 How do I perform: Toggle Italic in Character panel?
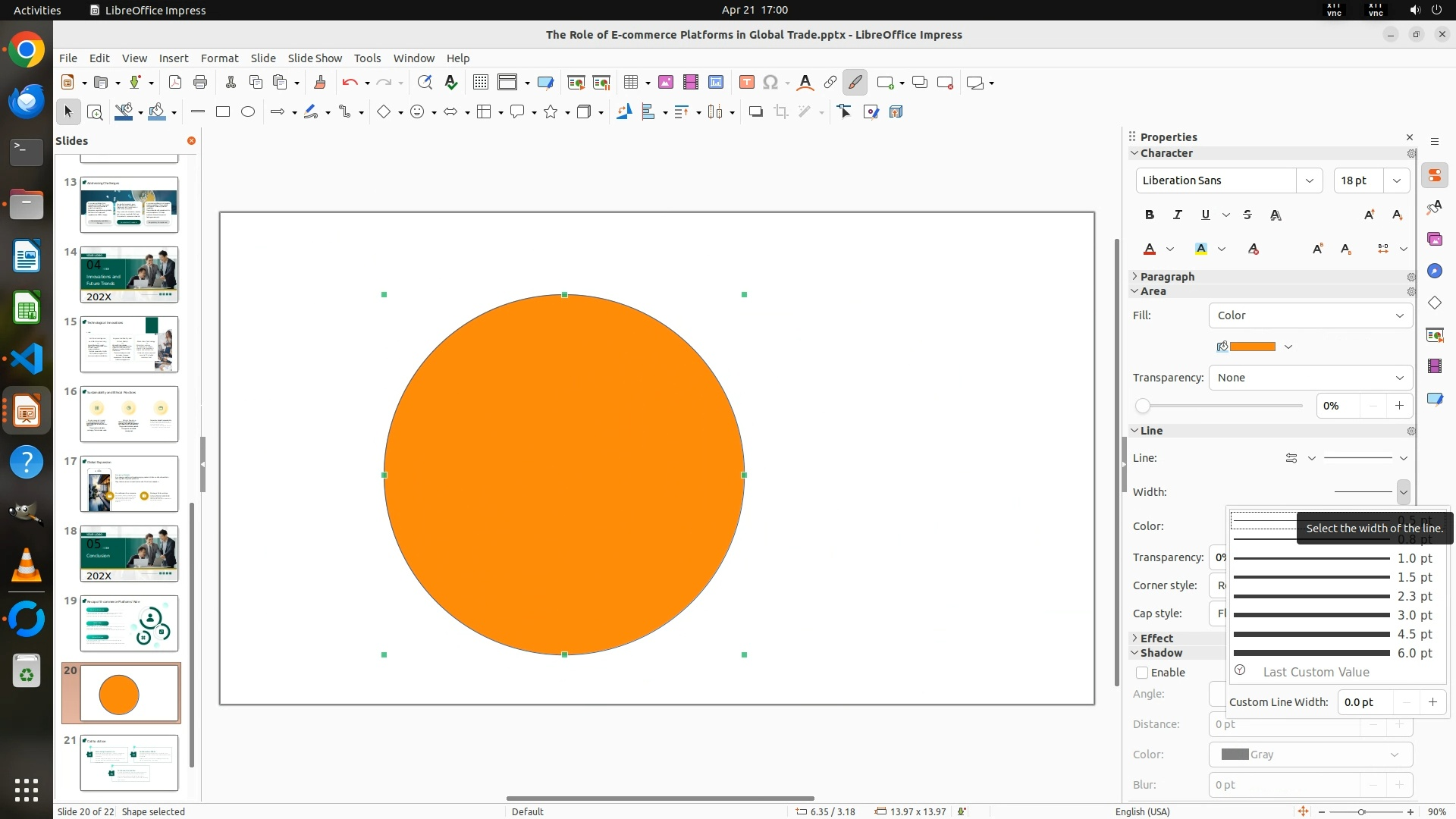point(1177,215)
